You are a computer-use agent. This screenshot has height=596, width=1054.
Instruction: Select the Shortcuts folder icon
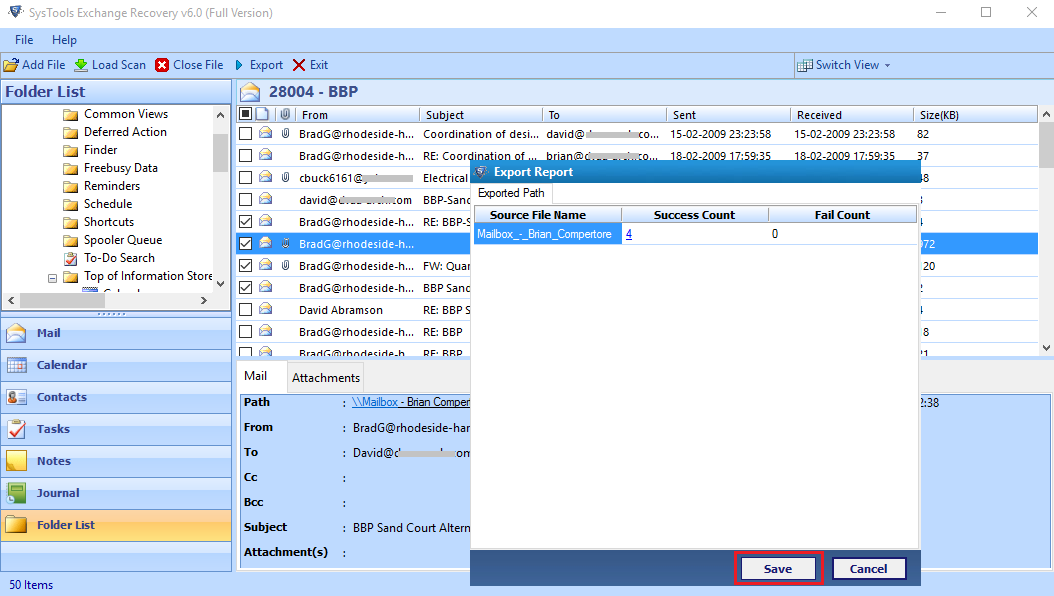71,222
